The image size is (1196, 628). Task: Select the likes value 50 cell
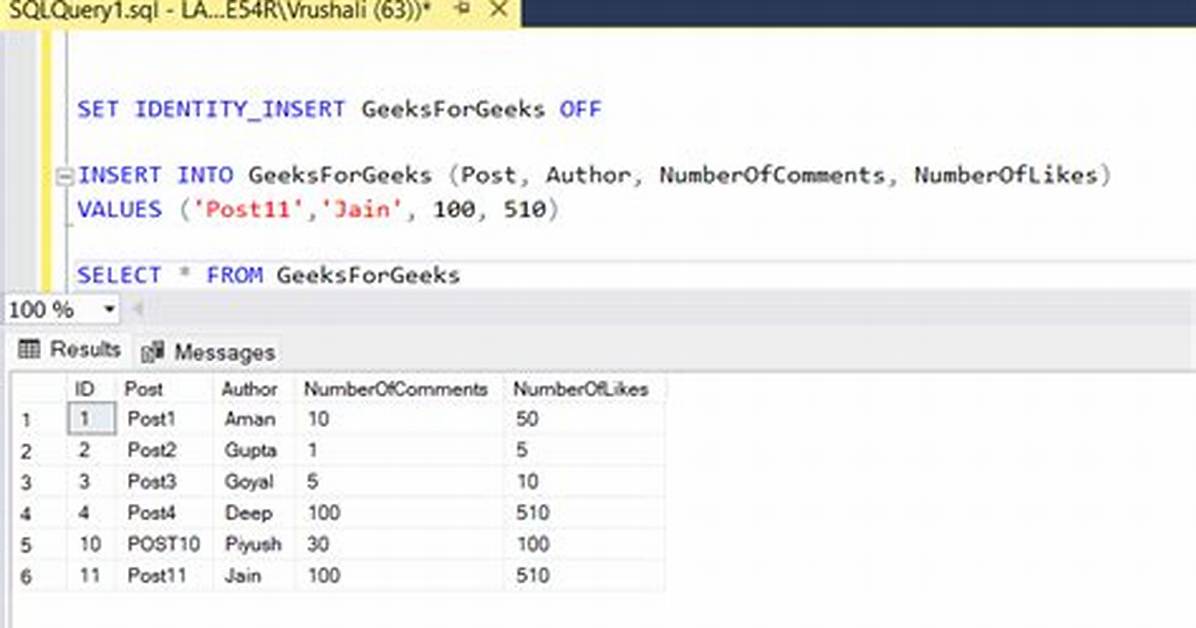584,419
